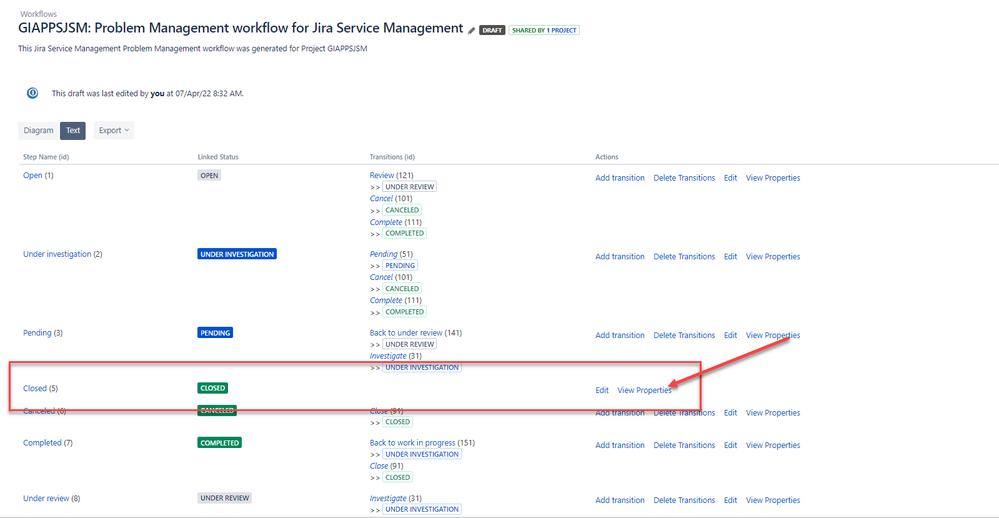View Properties of Under review step

tap(773, 500)
